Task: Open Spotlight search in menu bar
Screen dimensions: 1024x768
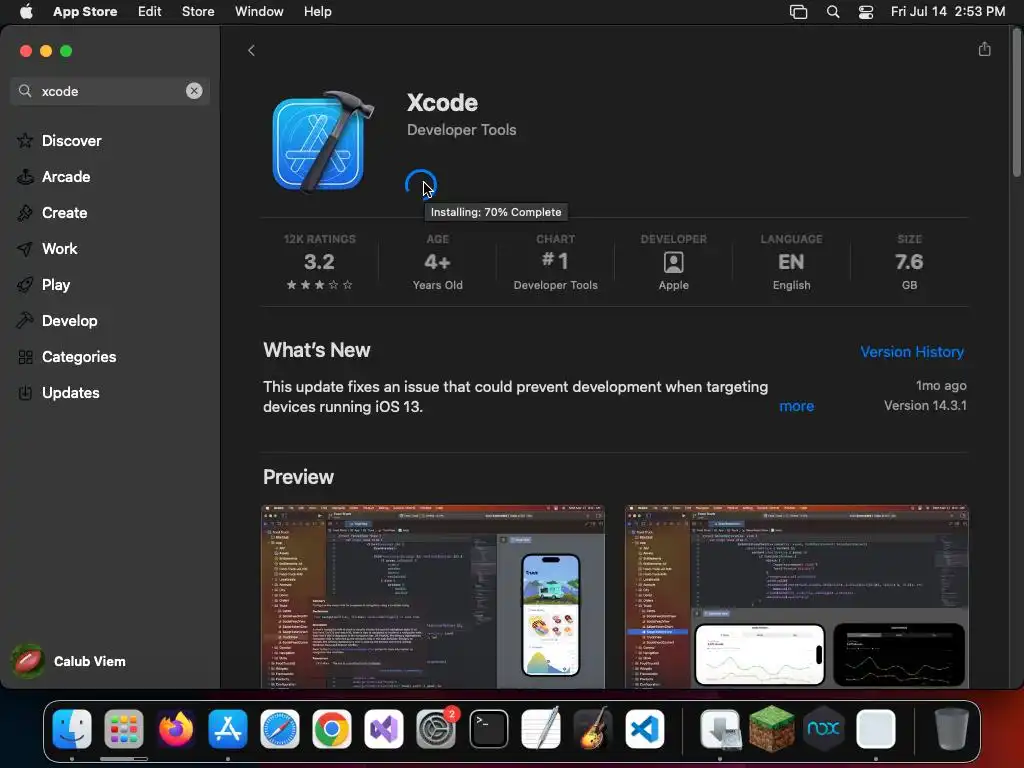Action: [x=833, y=12]
